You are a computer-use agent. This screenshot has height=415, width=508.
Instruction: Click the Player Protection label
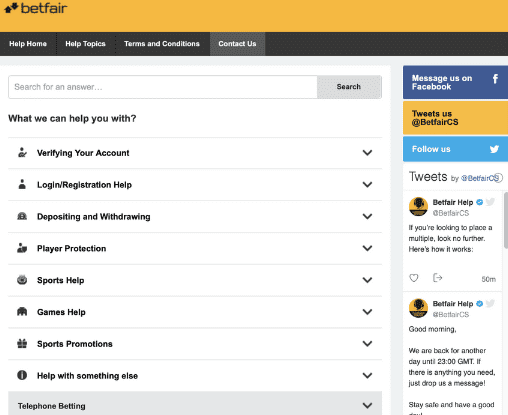coord(71,248)
